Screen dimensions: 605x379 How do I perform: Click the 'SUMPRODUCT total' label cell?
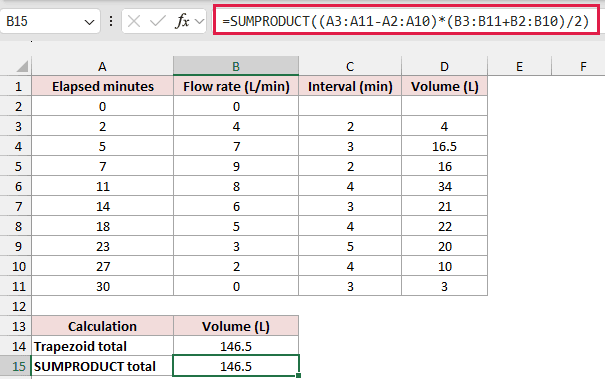(x=102, y=366)
